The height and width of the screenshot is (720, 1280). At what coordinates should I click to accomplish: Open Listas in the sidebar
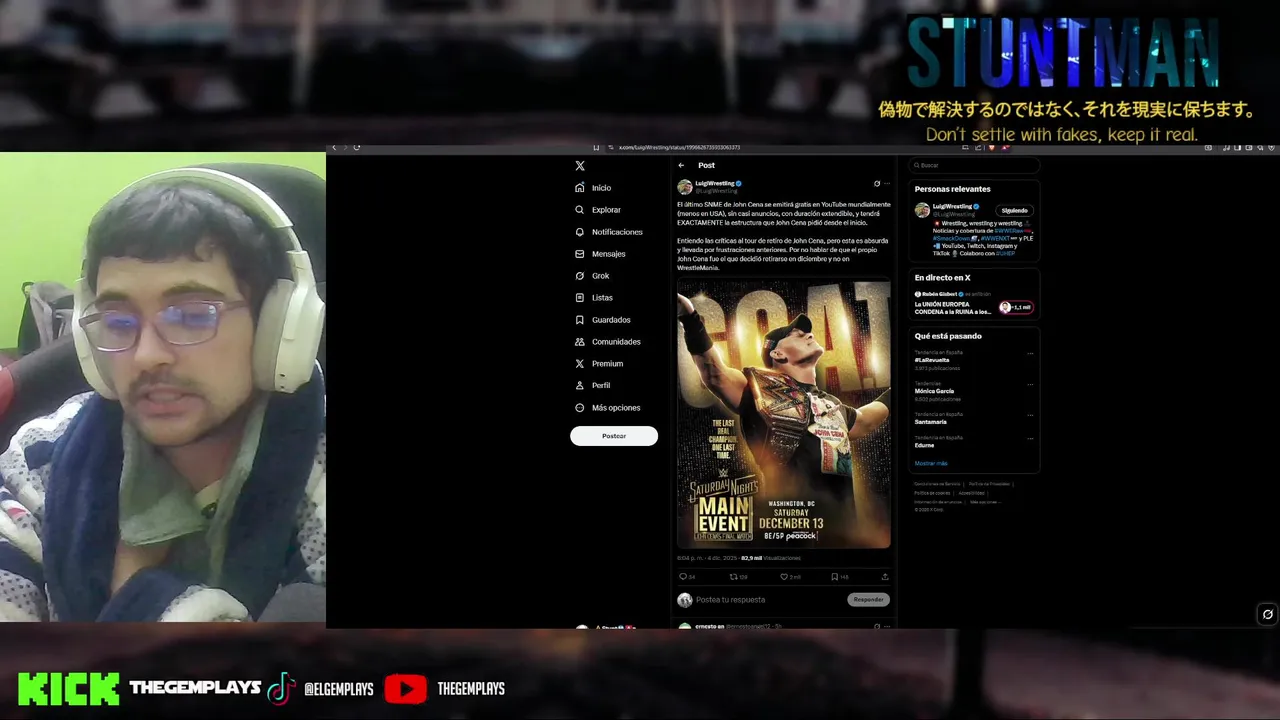594,298
